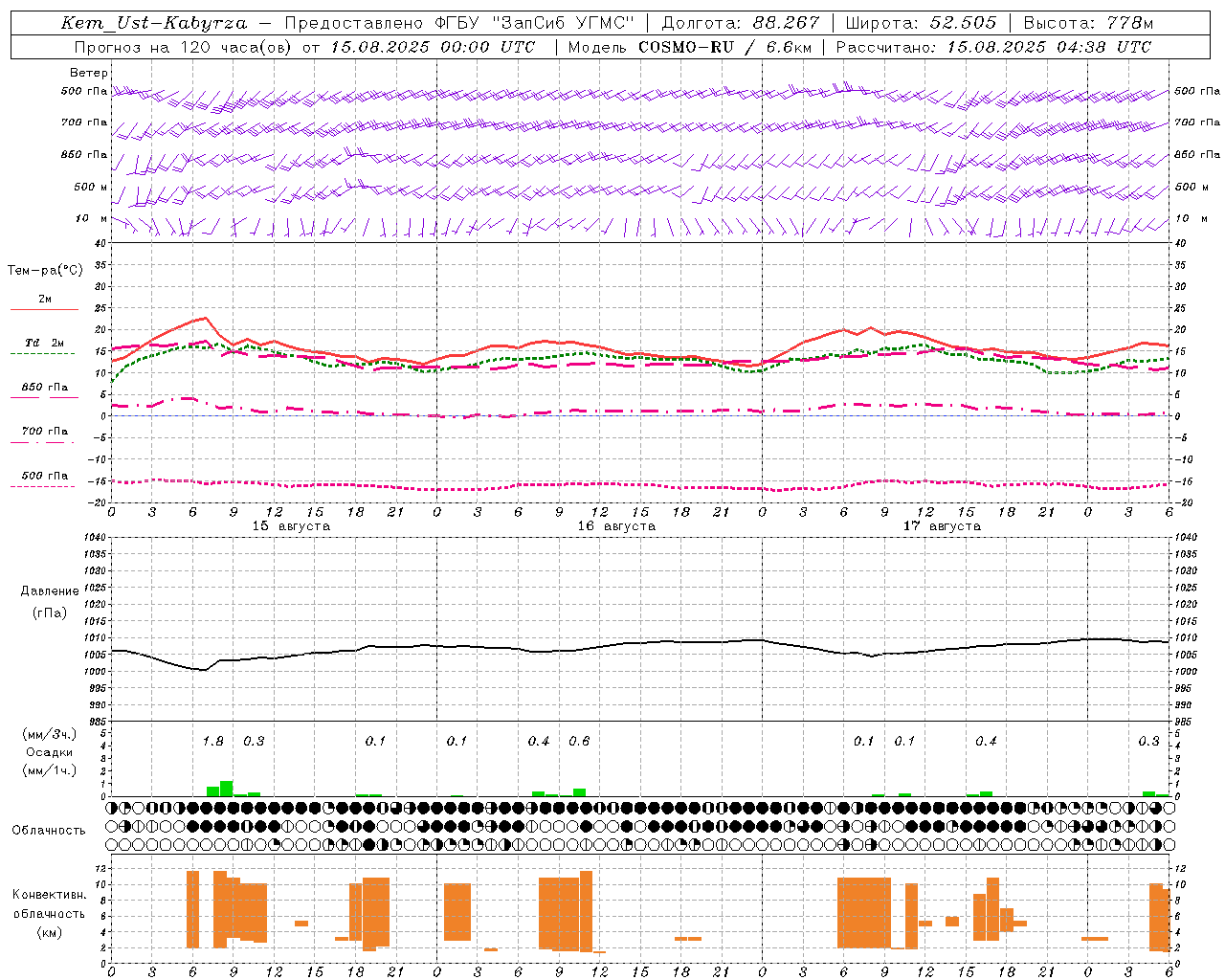1225x980 pixels.
Task: Select the calculation time 15.08.2025 04:38 UTC
Action: point(1049,47)
